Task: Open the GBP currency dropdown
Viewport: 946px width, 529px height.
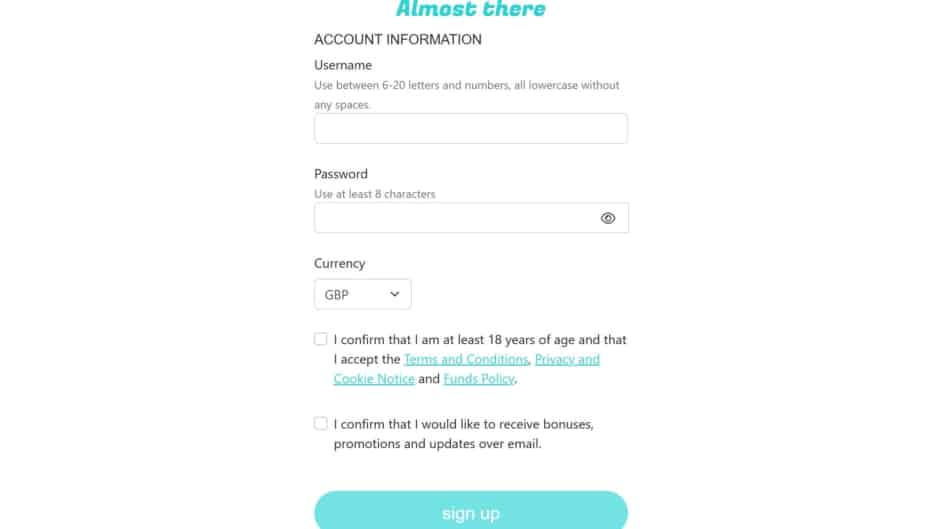Action: (361, 295)
